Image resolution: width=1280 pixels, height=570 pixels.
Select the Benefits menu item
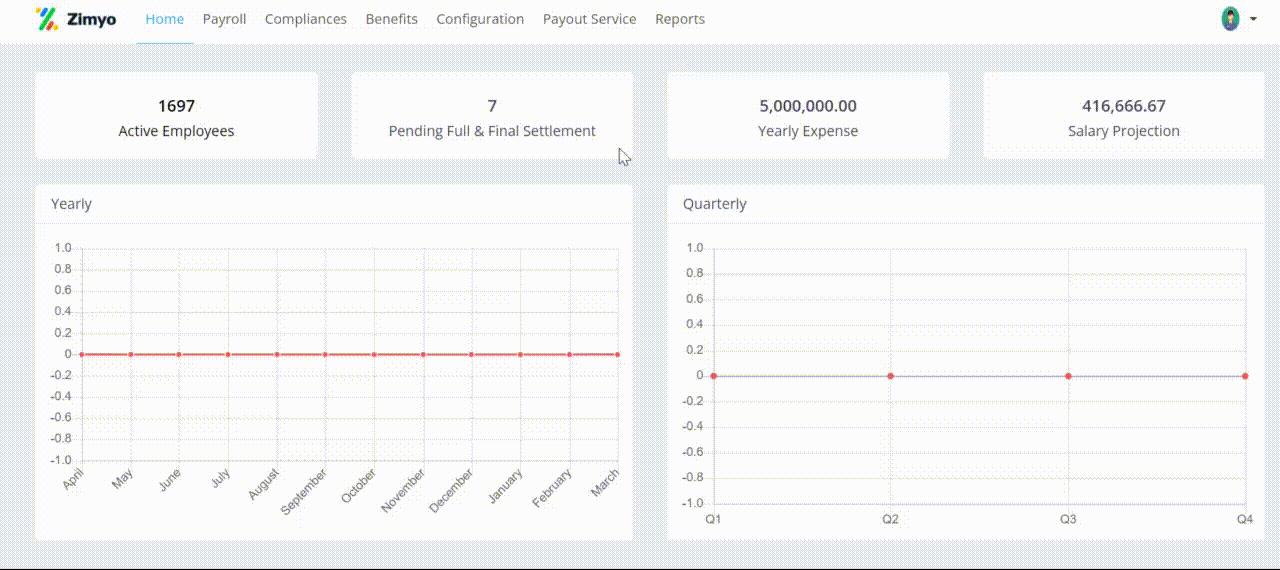pos(391,19)
